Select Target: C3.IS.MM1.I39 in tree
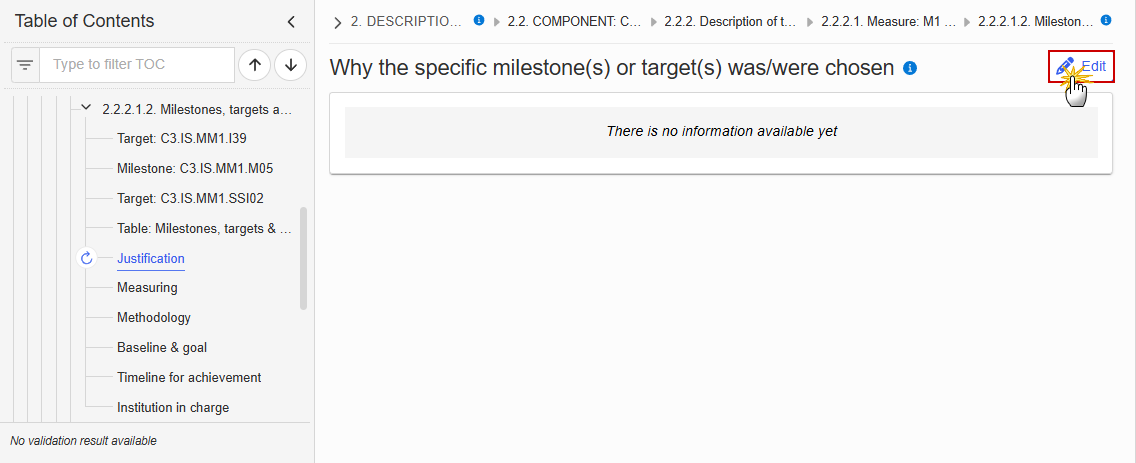Image resolution: width=1136 pixels, height=463 pixels. pos(187,138)
